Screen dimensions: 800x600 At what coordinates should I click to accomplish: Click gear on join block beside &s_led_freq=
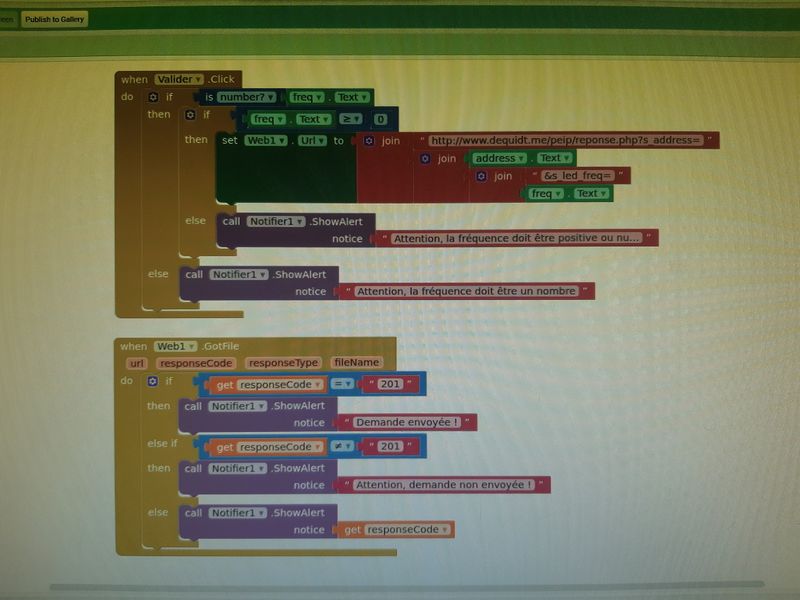[481, 176]
